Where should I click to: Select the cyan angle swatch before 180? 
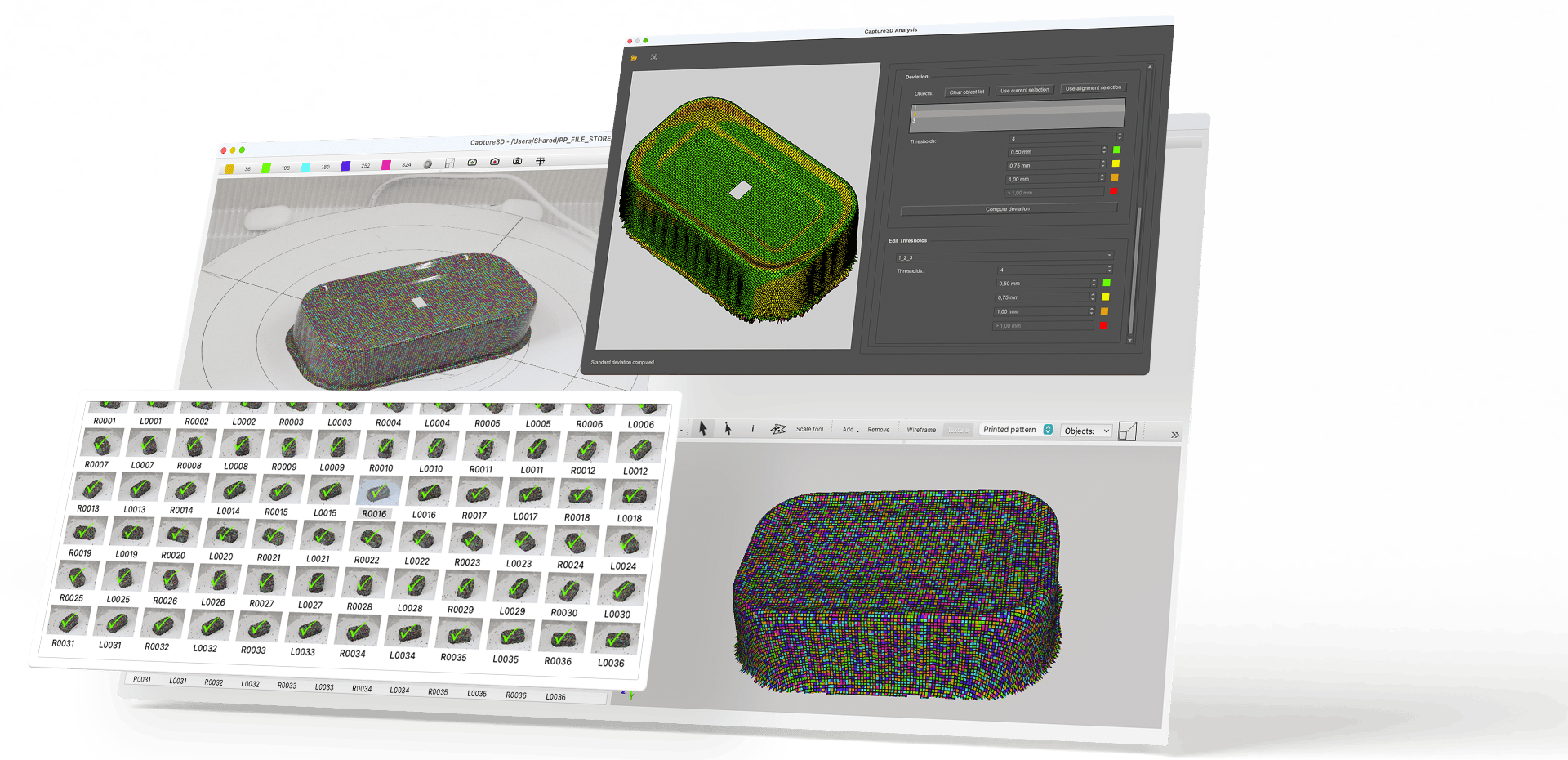tap(305, 167)
